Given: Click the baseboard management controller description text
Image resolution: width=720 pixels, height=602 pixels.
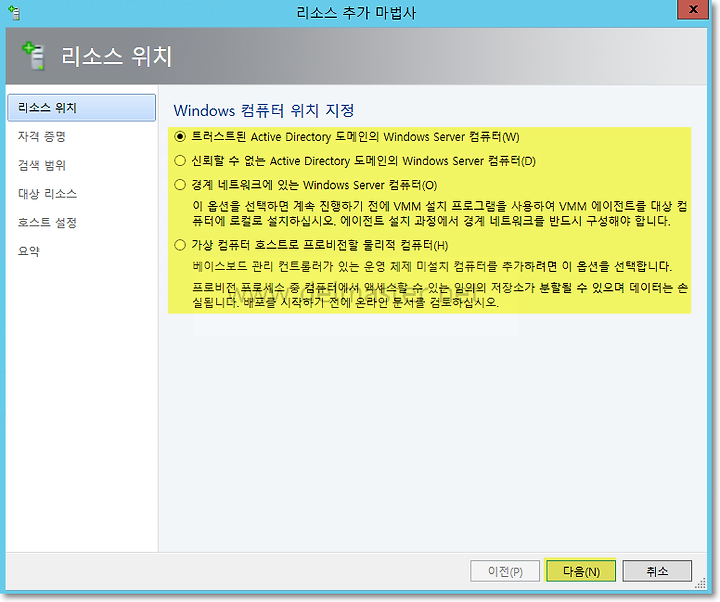Looking at the screenshot, I should click(x=432, y=266).
